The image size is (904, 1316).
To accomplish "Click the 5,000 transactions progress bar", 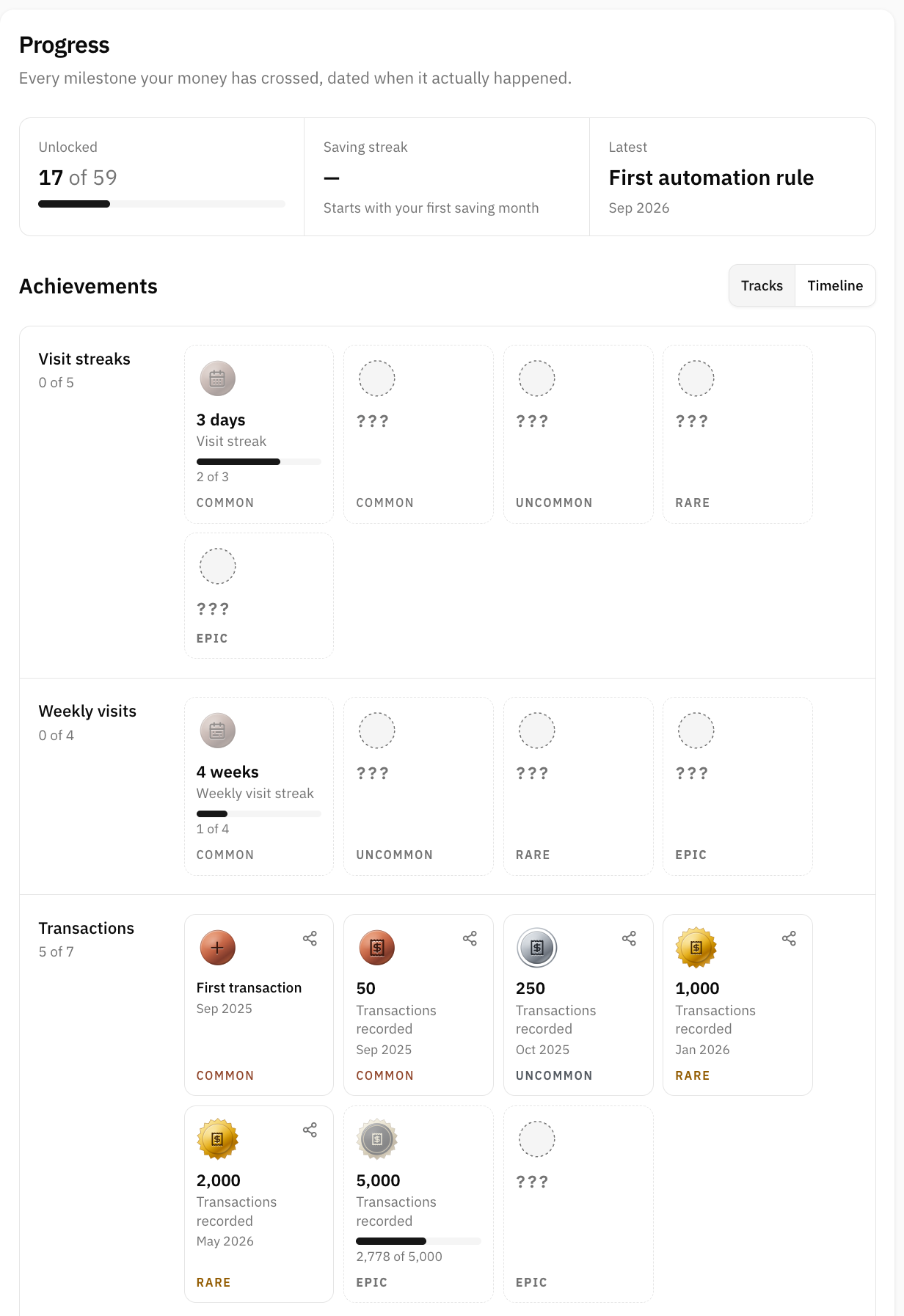I will pyautogui.click(x=418, y=1241).
